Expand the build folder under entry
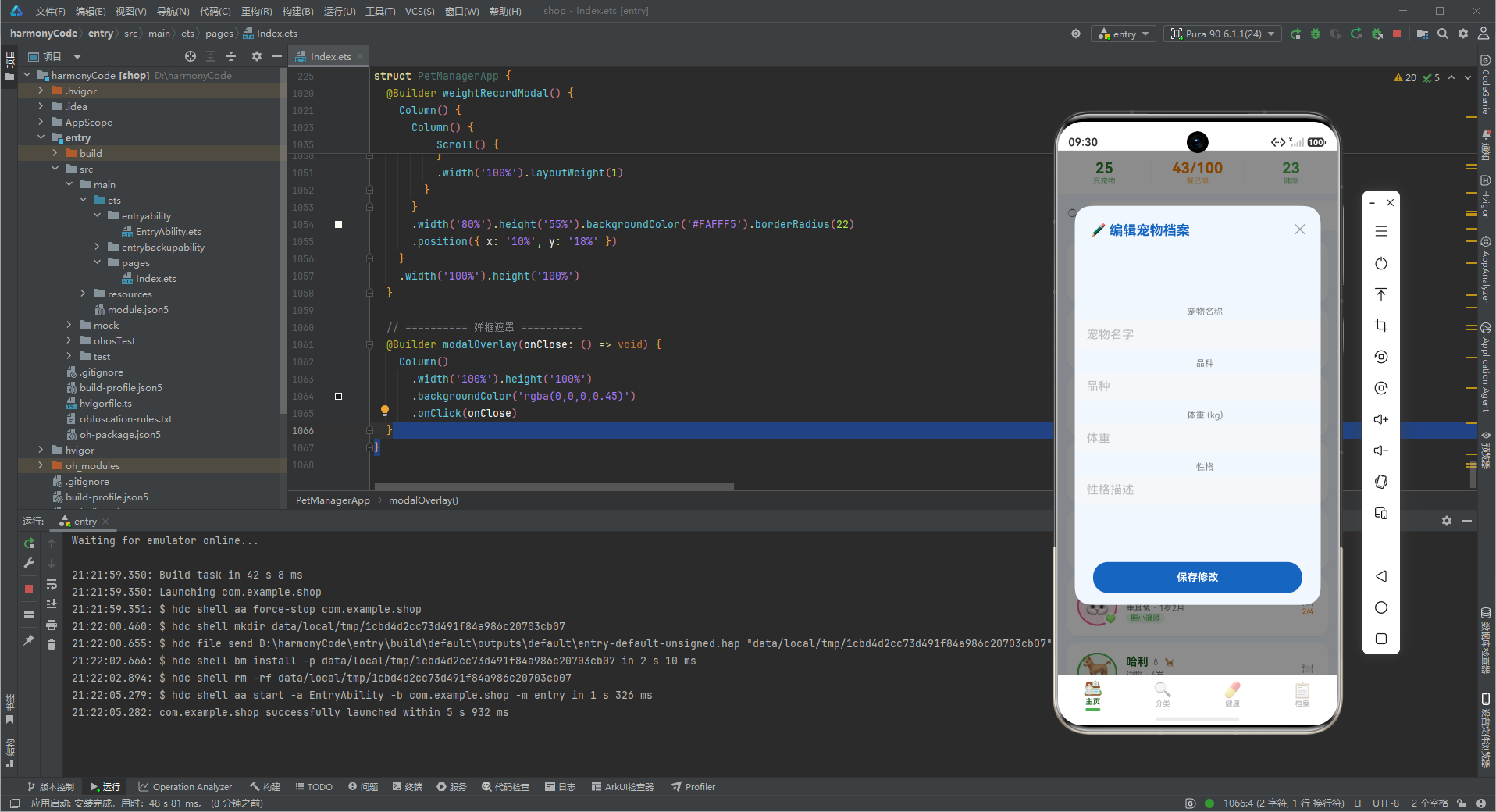The height and width of the screenshot is (812, 1496). (x=55, y=154)
